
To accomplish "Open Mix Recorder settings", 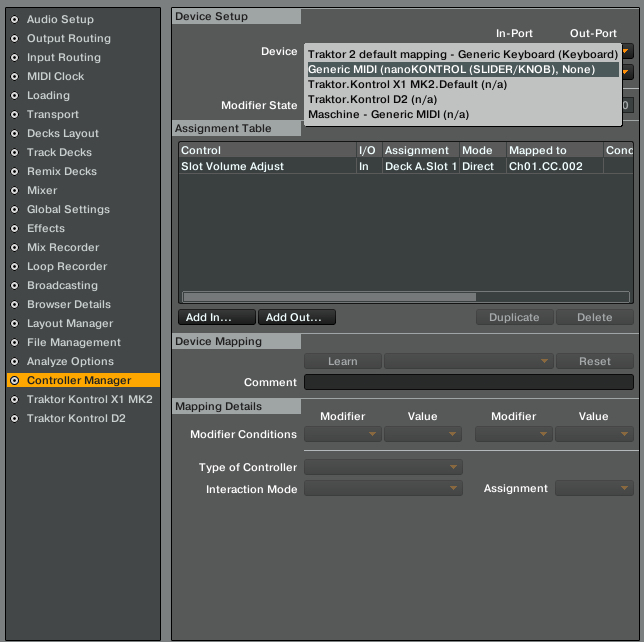I will pyautogui.click(x=63, y=247).
